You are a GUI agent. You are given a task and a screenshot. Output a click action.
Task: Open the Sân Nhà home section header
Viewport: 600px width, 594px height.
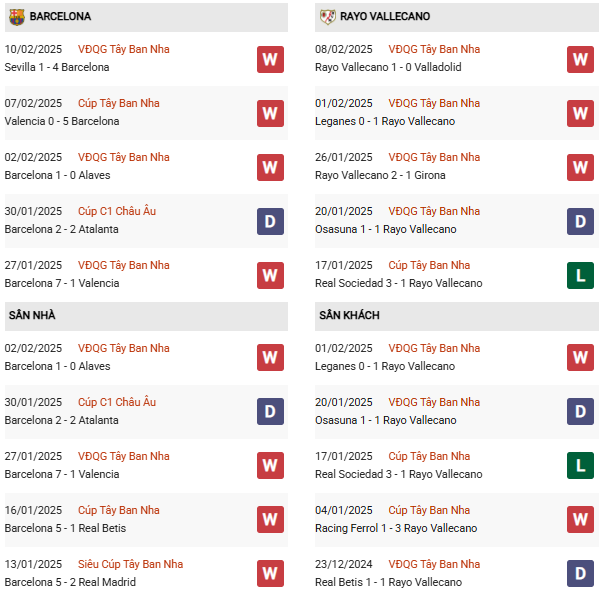coord(32,316)
